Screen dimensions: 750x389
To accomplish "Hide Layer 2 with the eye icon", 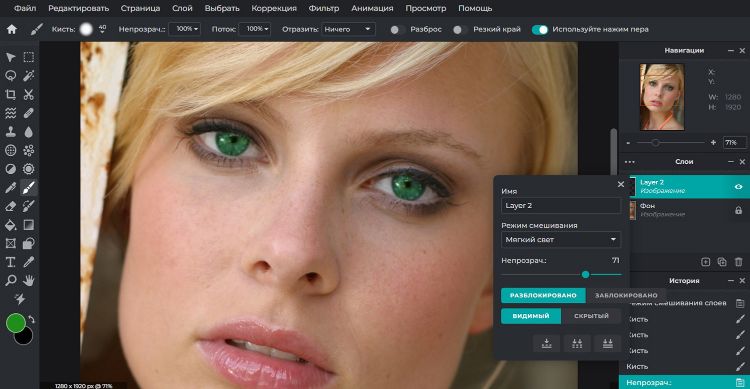I will pos(739,187).
